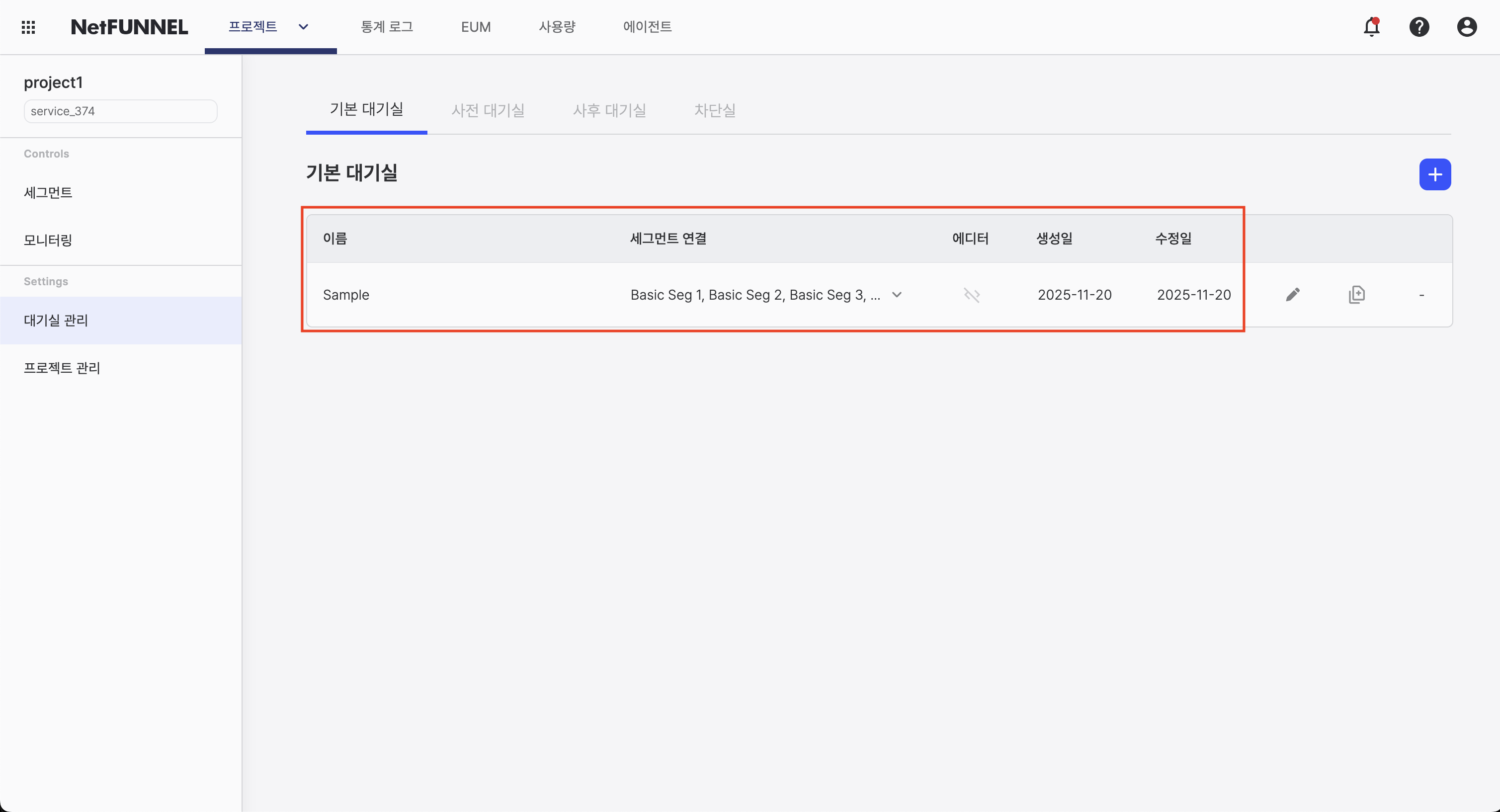The height and width of the screenshot is (812, 1500).
Task: Expand the segment list chevron in Sample row
Action: coord(897,295)
